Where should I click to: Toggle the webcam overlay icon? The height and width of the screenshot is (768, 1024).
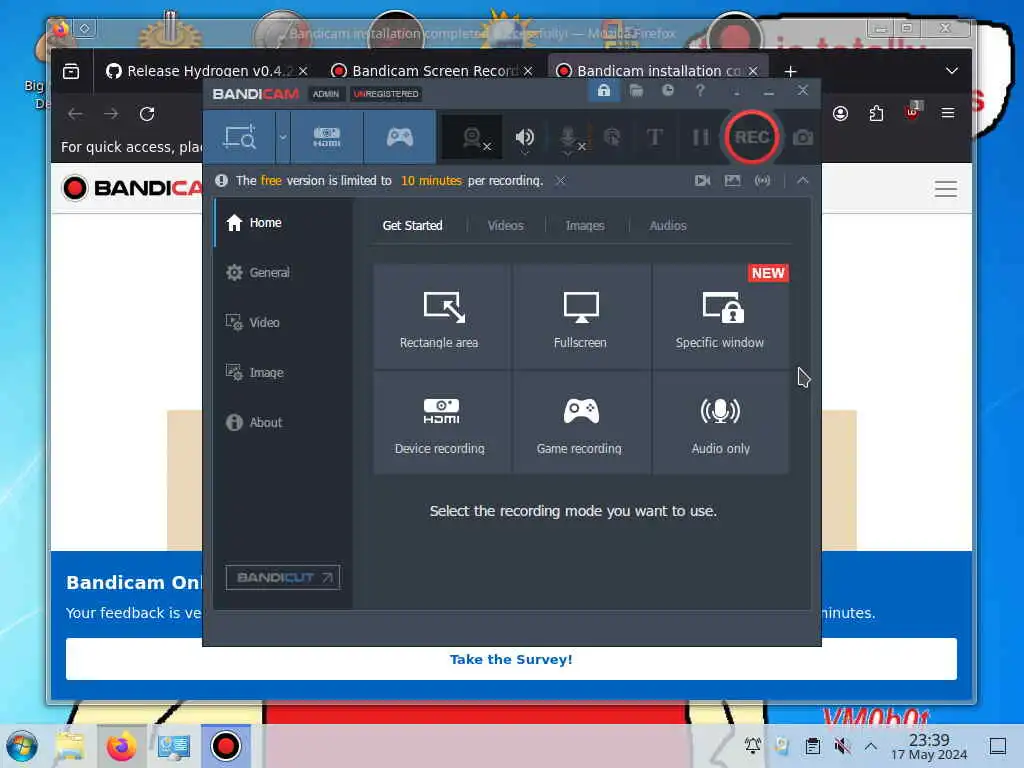point(473,138)
